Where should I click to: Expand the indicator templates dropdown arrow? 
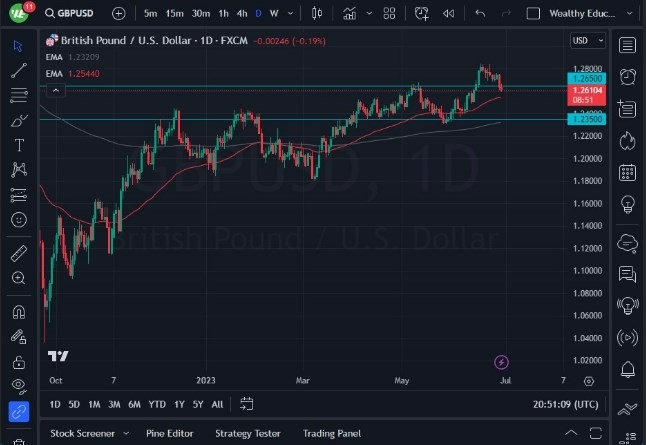369,14
